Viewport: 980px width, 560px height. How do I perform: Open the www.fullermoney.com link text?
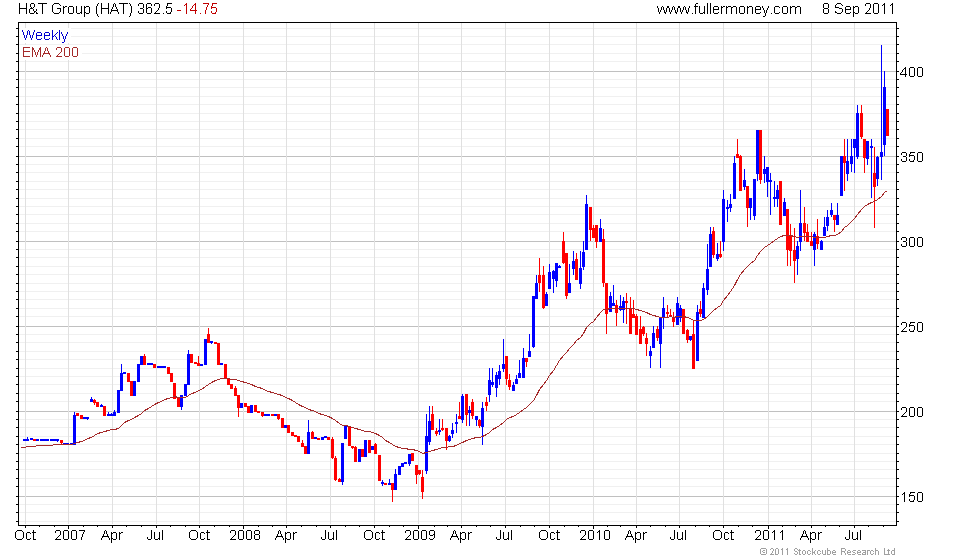[x=729, y=9]
